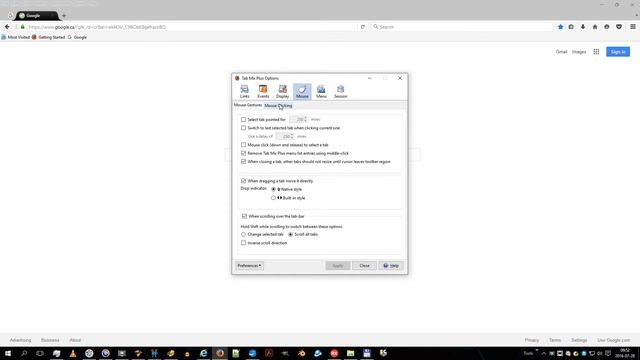Open the Preferences dropdown button

click(x=249, y=266)
